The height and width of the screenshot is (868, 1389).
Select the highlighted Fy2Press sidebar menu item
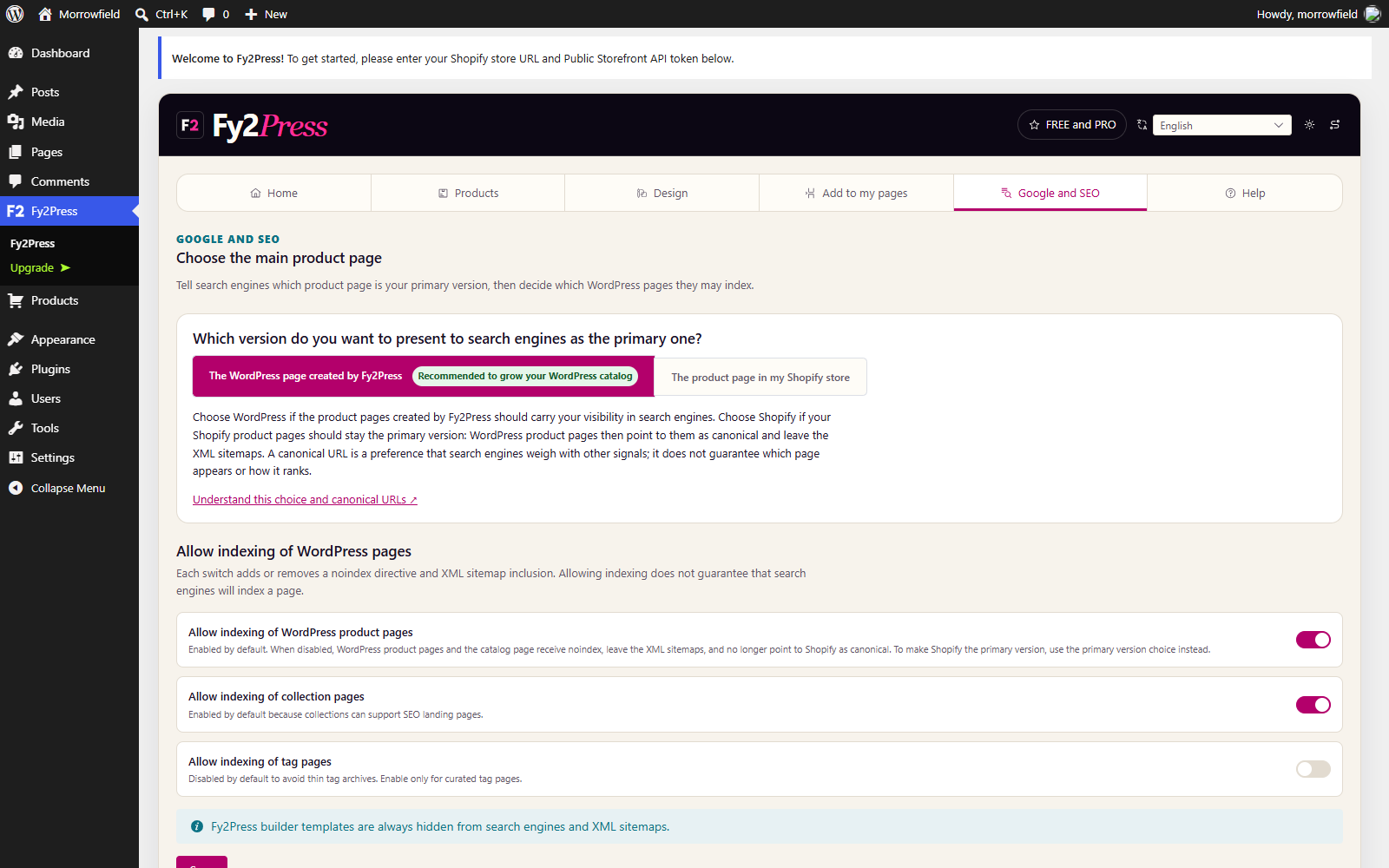pos(69,211)
